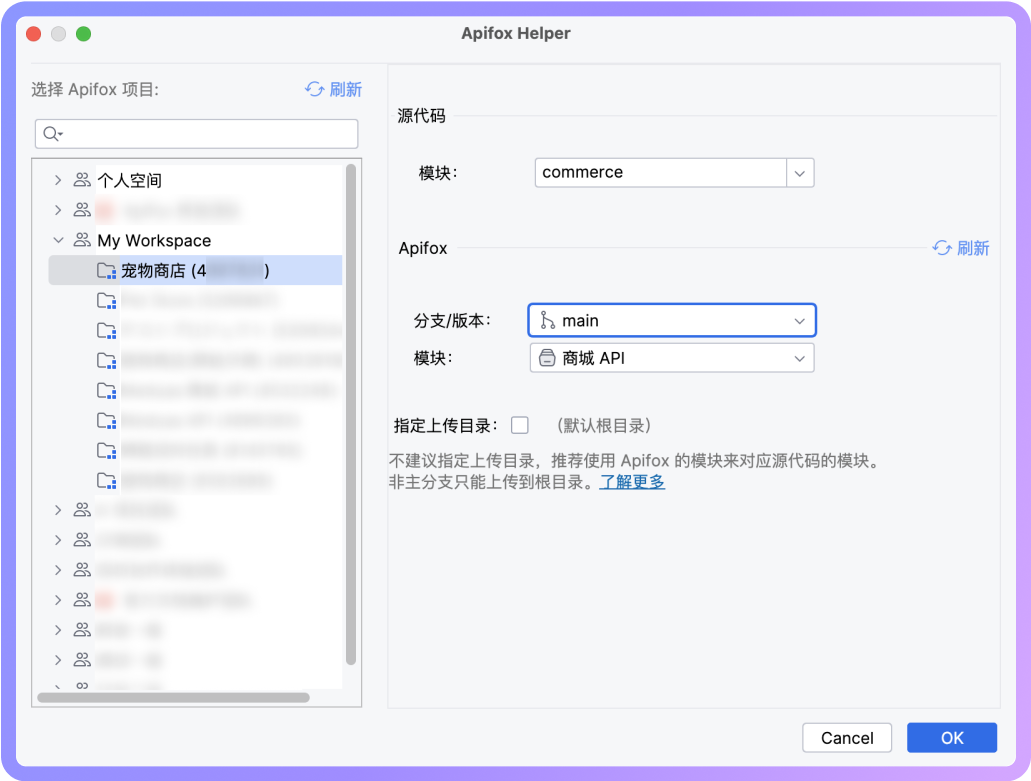
Task: Click the 宠物商店 project folder icon
Action: 107,270
